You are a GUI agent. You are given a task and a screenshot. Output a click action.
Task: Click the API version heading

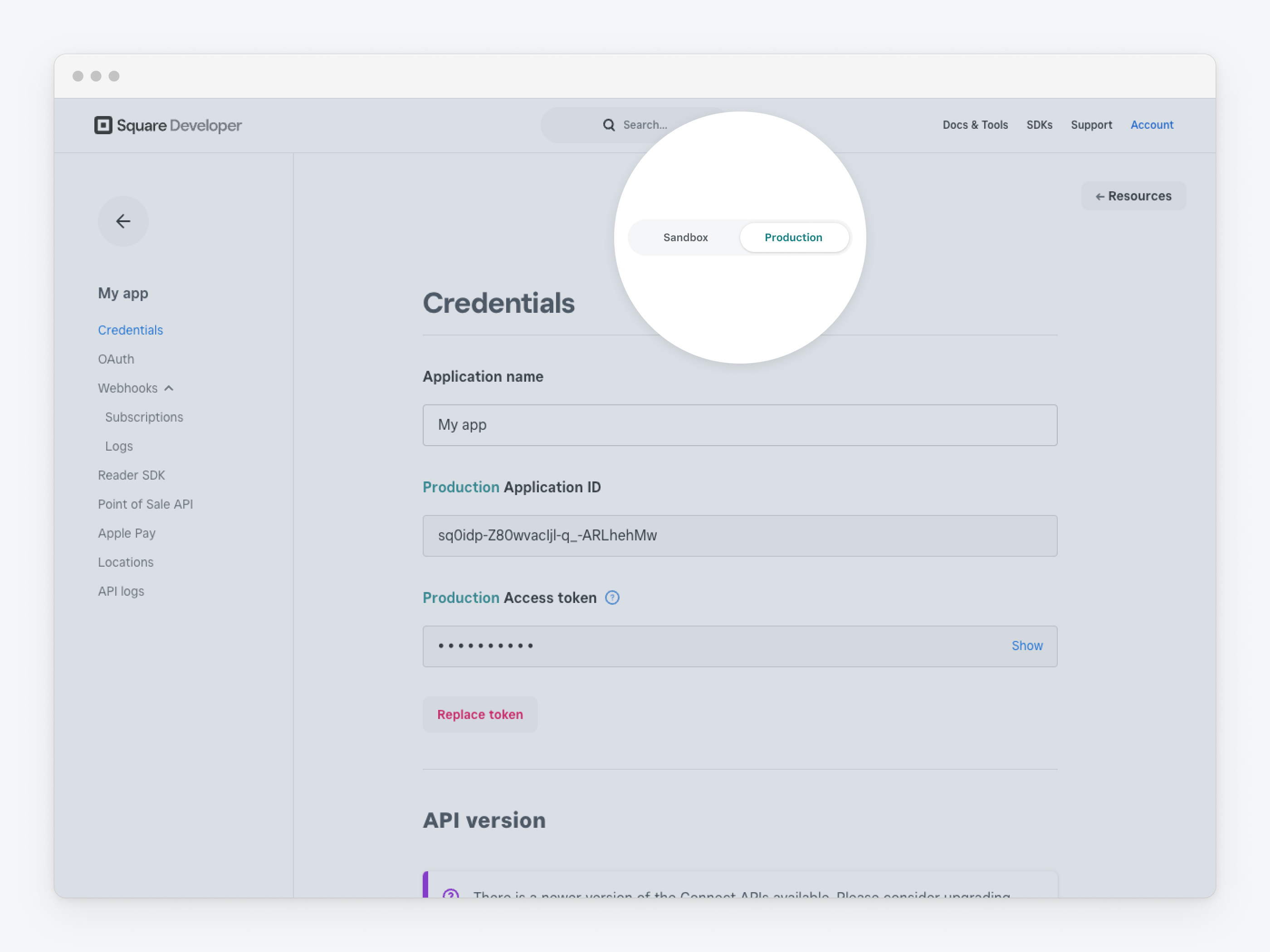[x=484, y=821]
